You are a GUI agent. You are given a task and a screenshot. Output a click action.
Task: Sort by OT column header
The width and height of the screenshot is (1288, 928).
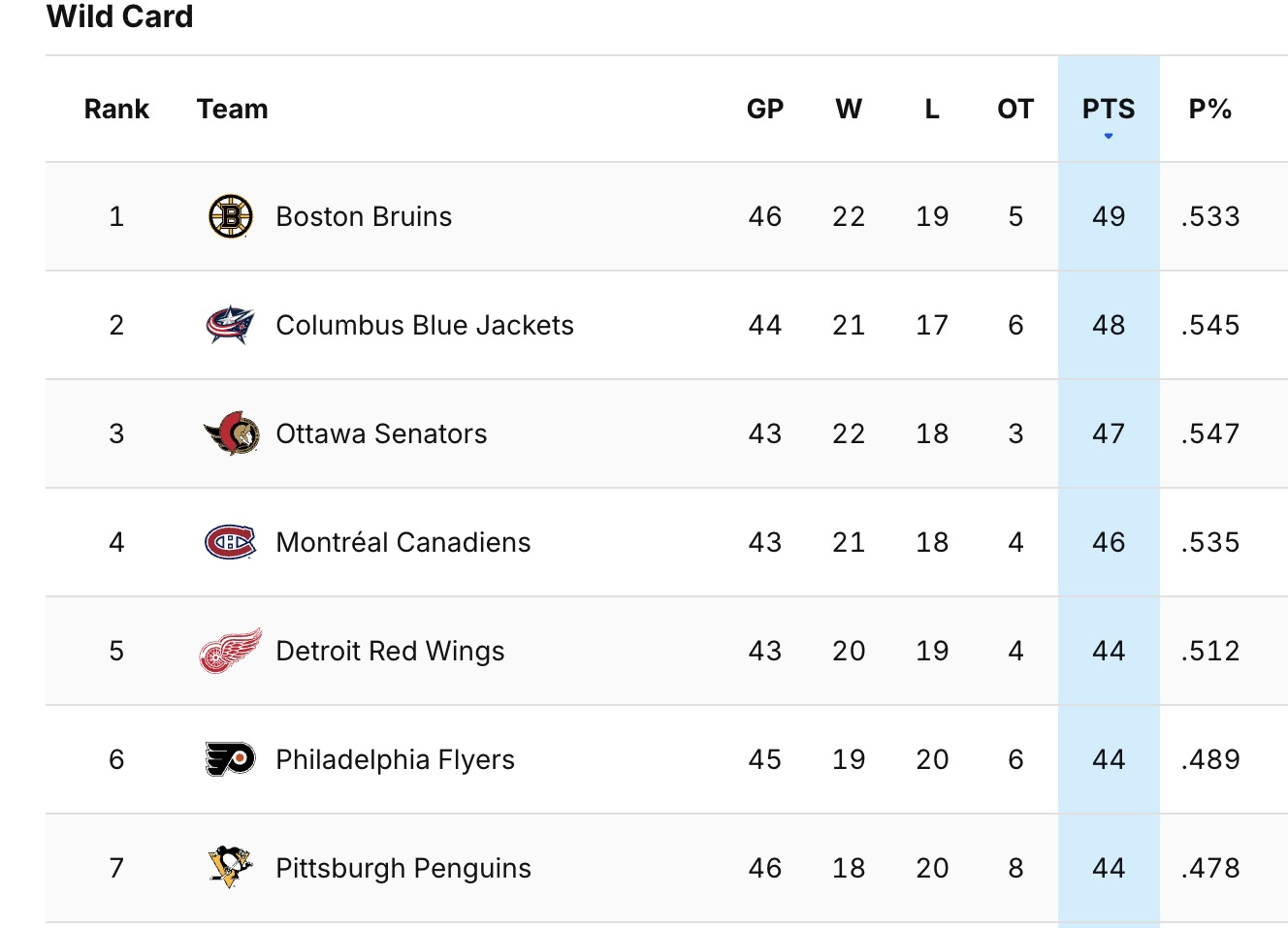pyautogui.click(x=1015, y=109)
